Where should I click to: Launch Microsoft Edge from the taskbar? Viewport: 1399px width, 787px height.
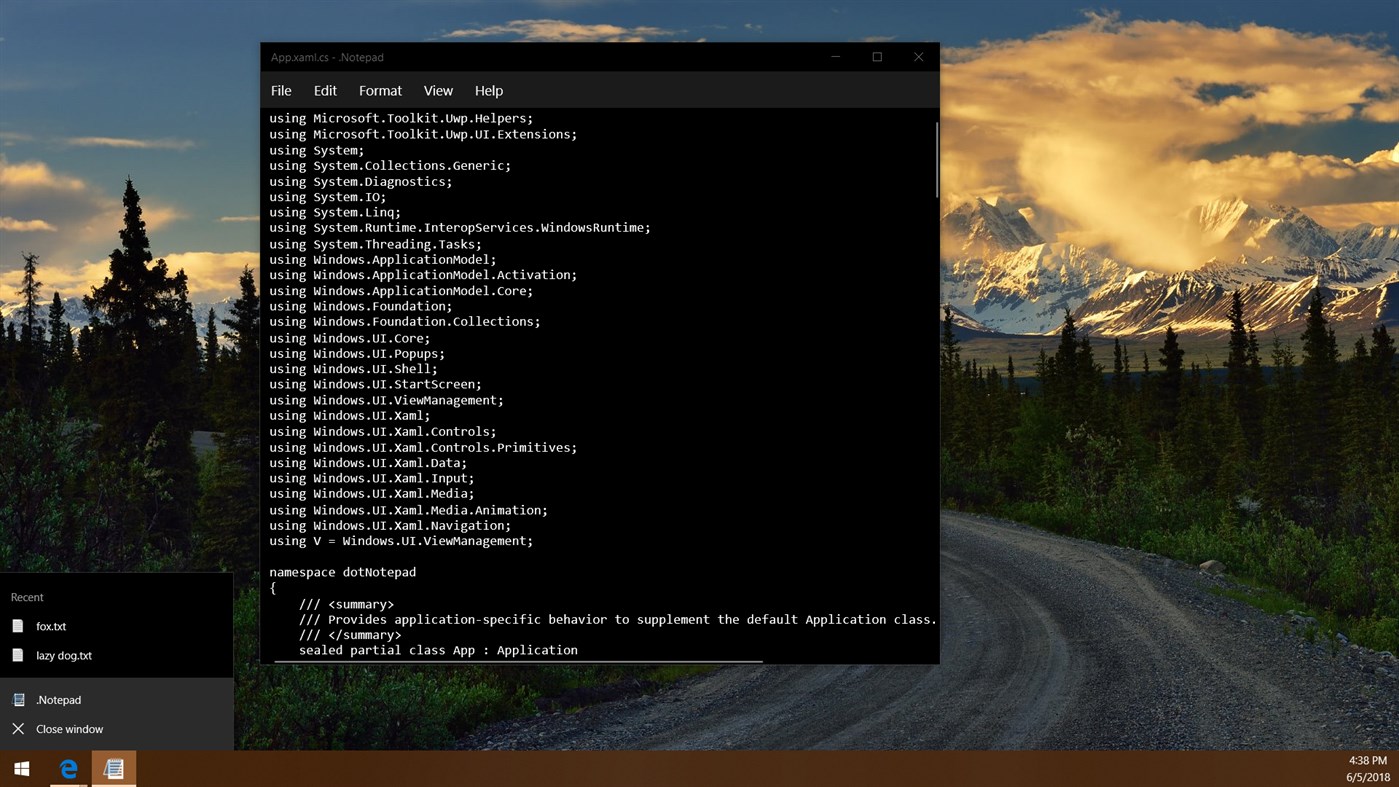[67, 768]
